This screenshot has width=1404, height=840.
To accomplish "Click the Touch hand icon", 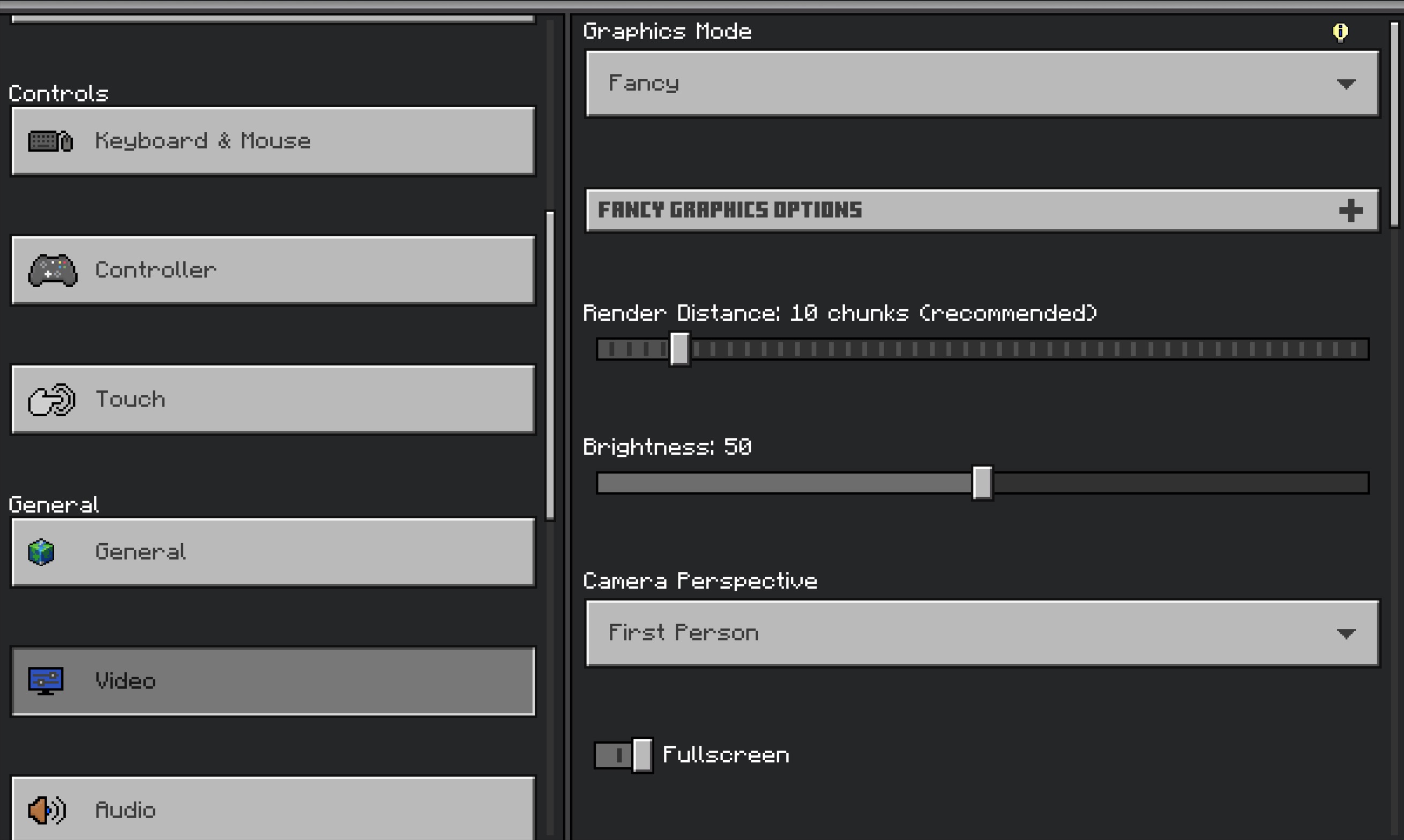I will click(51, 400).
